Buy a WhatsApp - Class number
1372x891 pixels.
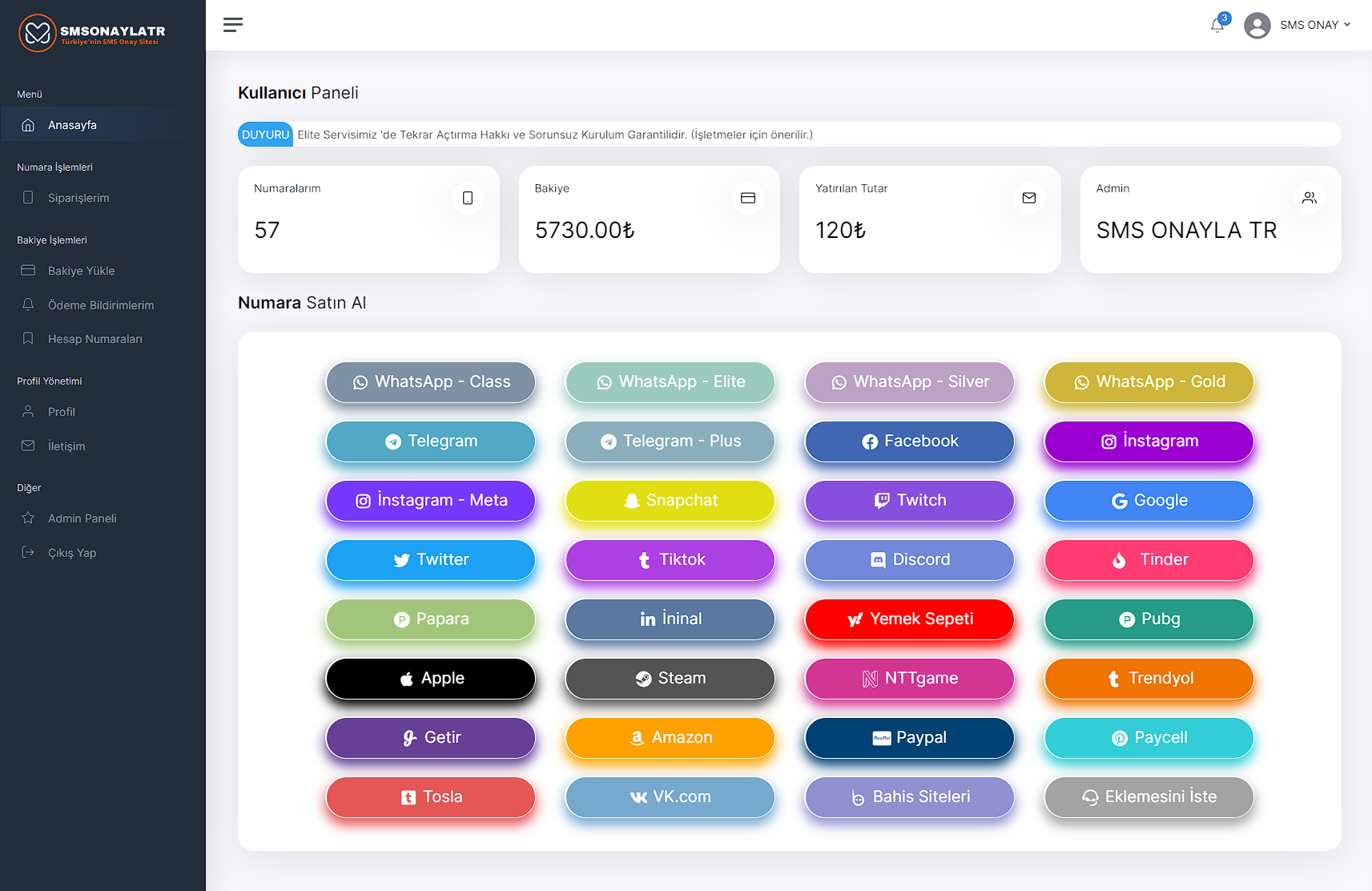430,382
